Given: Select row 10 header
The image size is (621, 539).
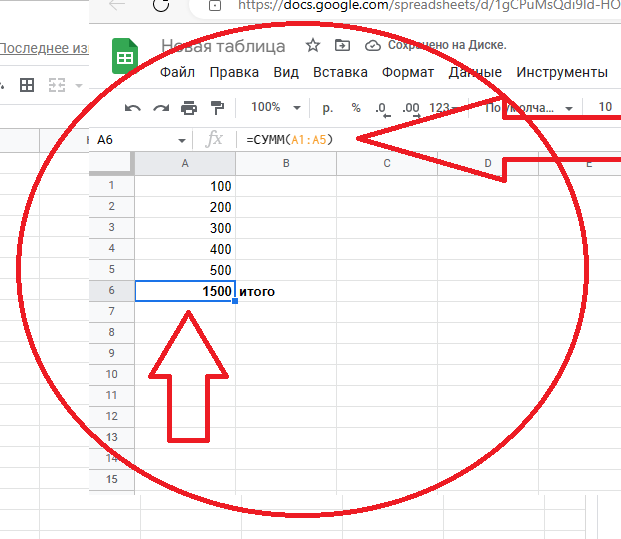Looking at the screenshot, I should point(112,374).
